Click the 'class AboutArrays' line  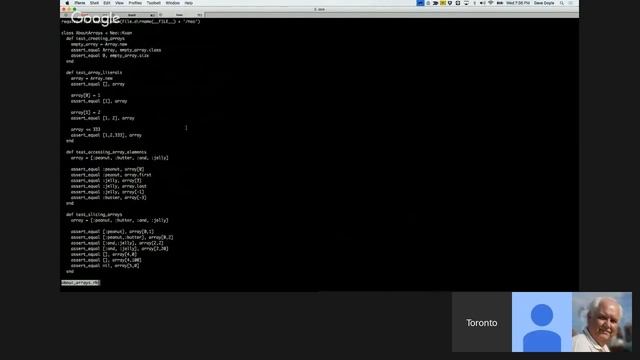(x=97, y=33)
